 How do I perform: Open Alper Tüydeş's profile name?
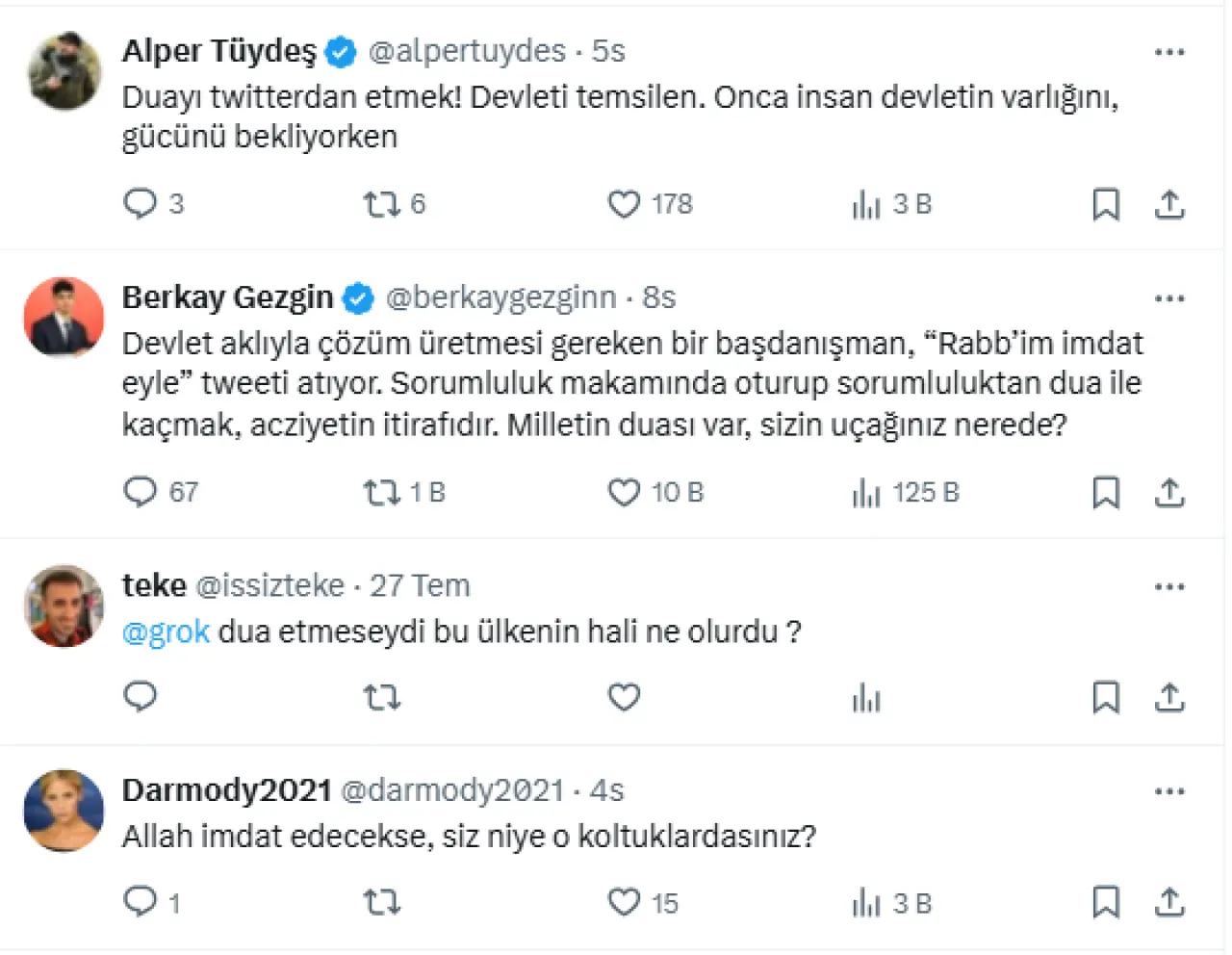[219, 51]
